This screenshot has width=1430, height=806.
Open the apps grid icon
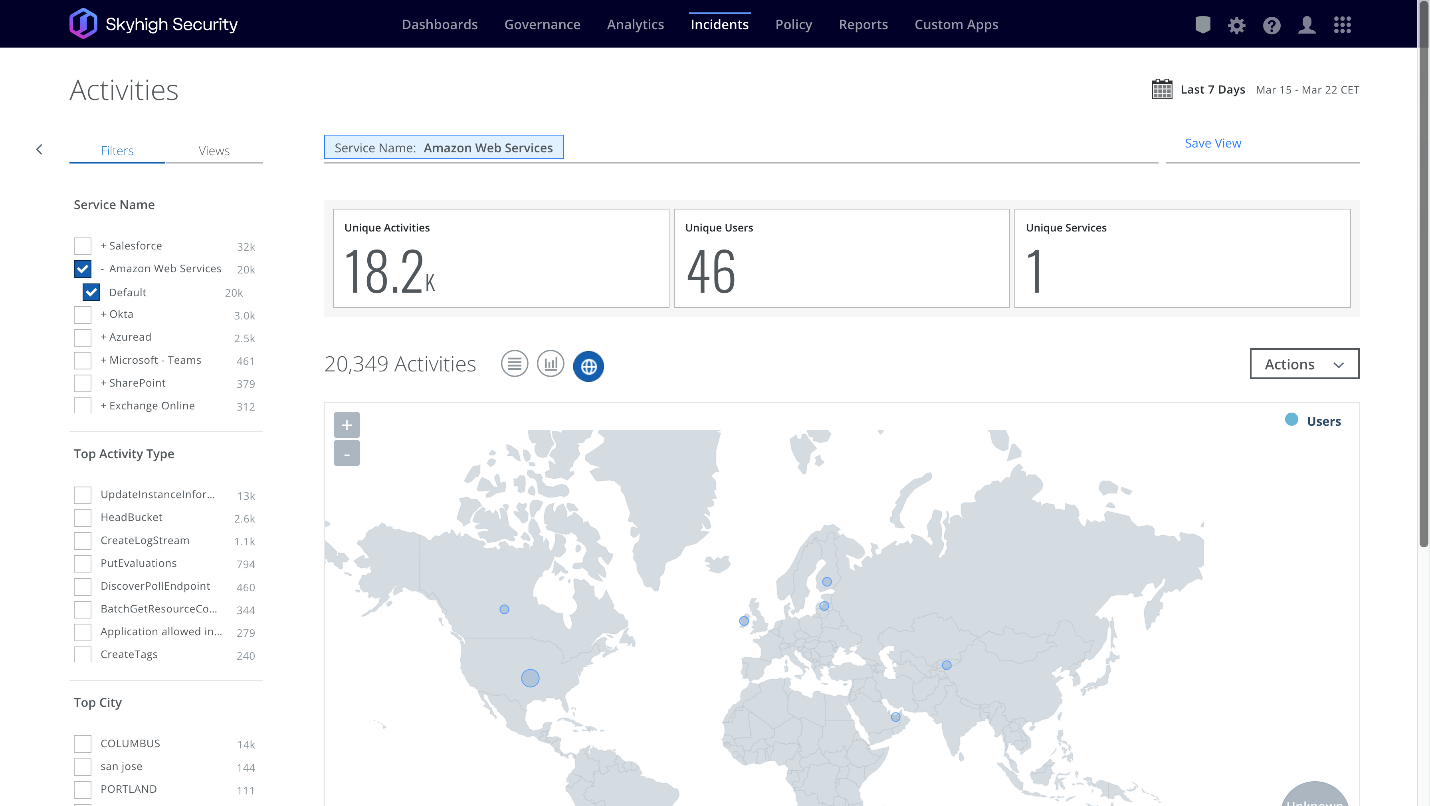point(1343,25)
